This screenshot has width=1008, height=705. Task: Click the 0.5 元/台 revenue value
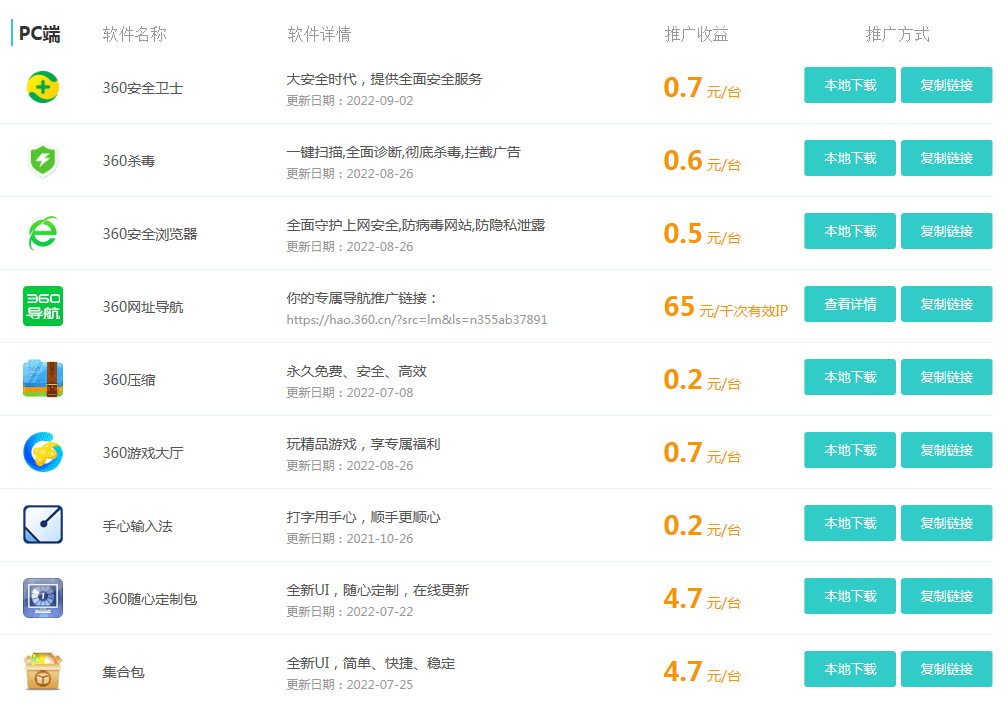coord(702,233)
